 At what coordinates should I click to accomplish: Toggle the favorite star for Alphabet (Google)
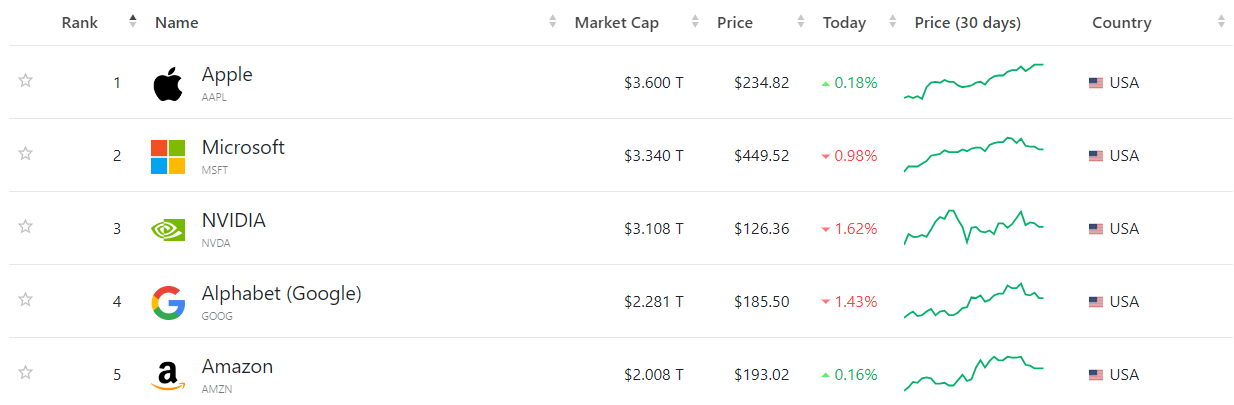[x=26, y=300]
